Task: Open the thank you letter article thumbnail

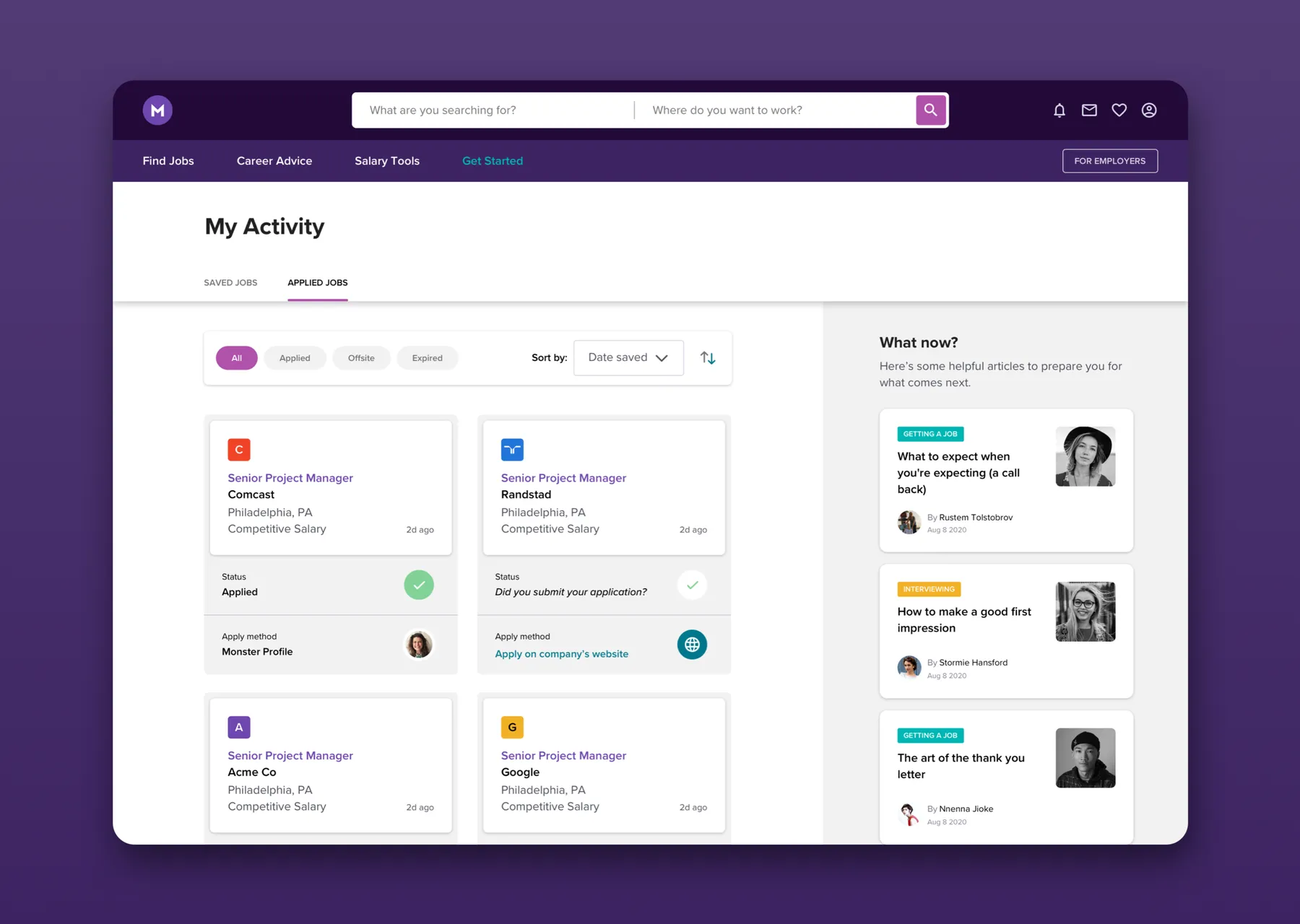Action: coord(1085,758)
